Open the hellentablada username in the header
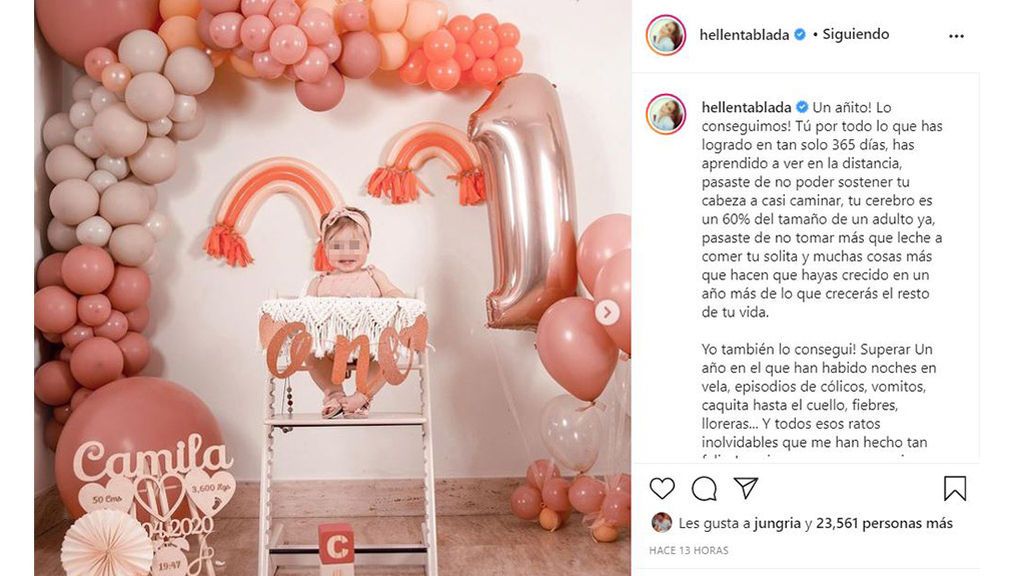 [x=744, y=35]
